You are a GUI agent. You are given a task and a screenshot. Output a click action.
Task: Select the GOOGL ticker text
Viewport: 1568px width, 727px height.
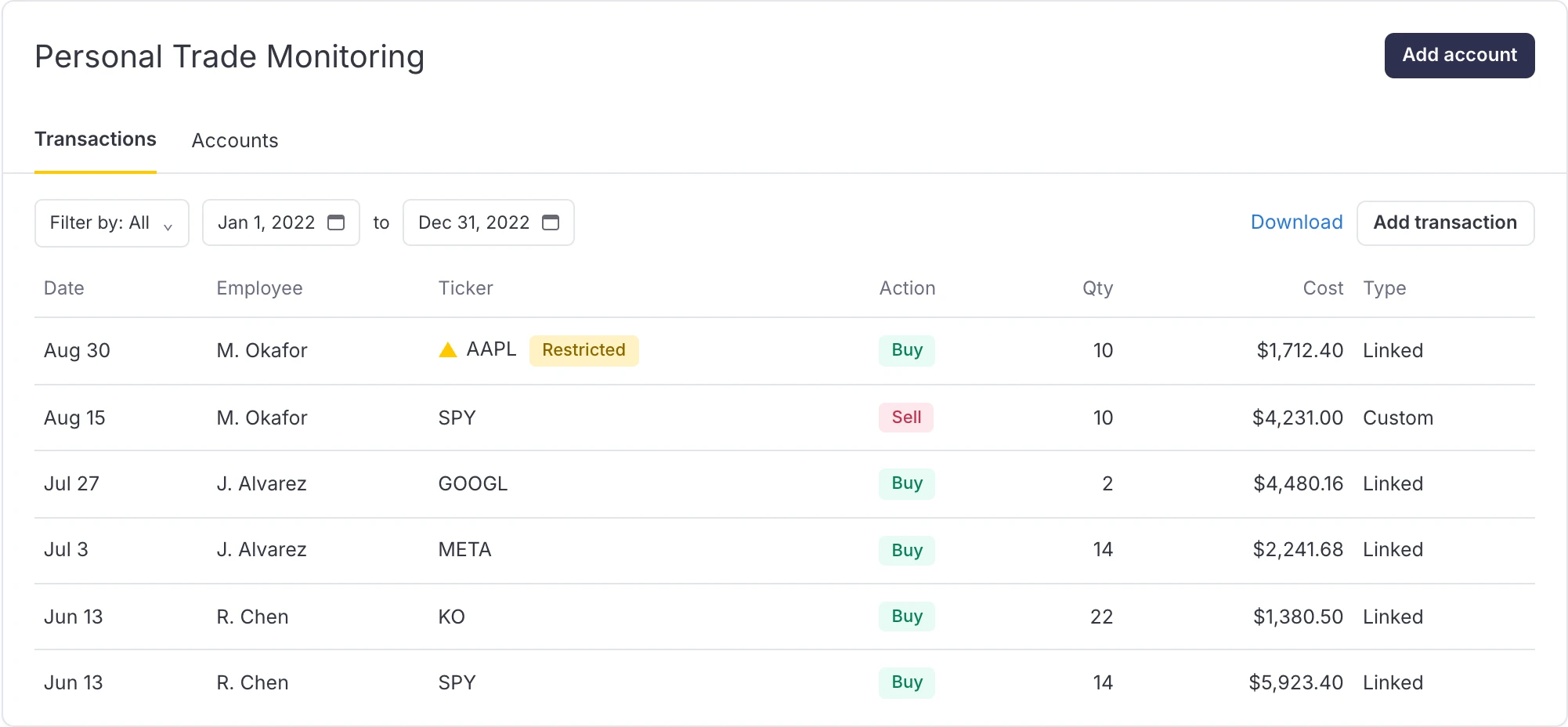pos(473,483)
